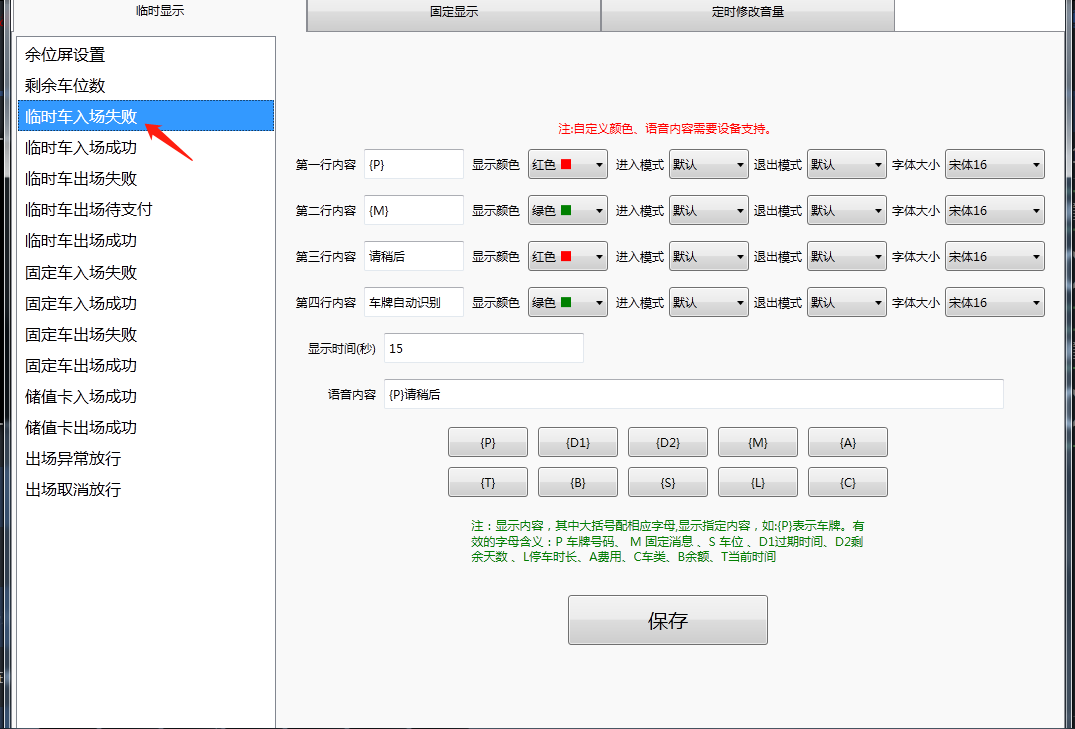Open 显示颜色 dropdown for 第一行内容
This screenshot has height=729, width=1075.
pyautogui.click(x=568, y=165)
